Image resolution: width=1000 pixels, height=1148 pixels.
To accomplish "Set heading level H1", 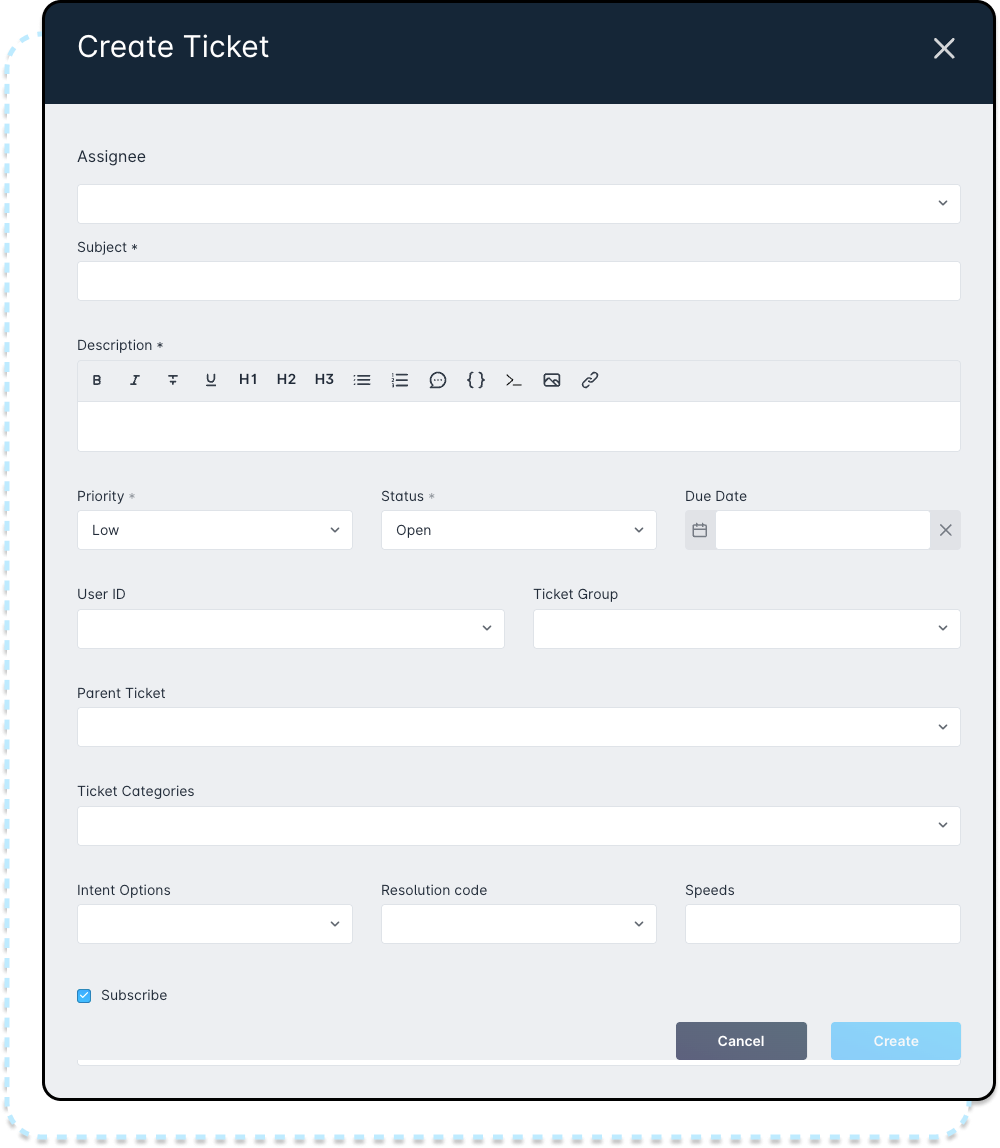I will click(248, 379).
